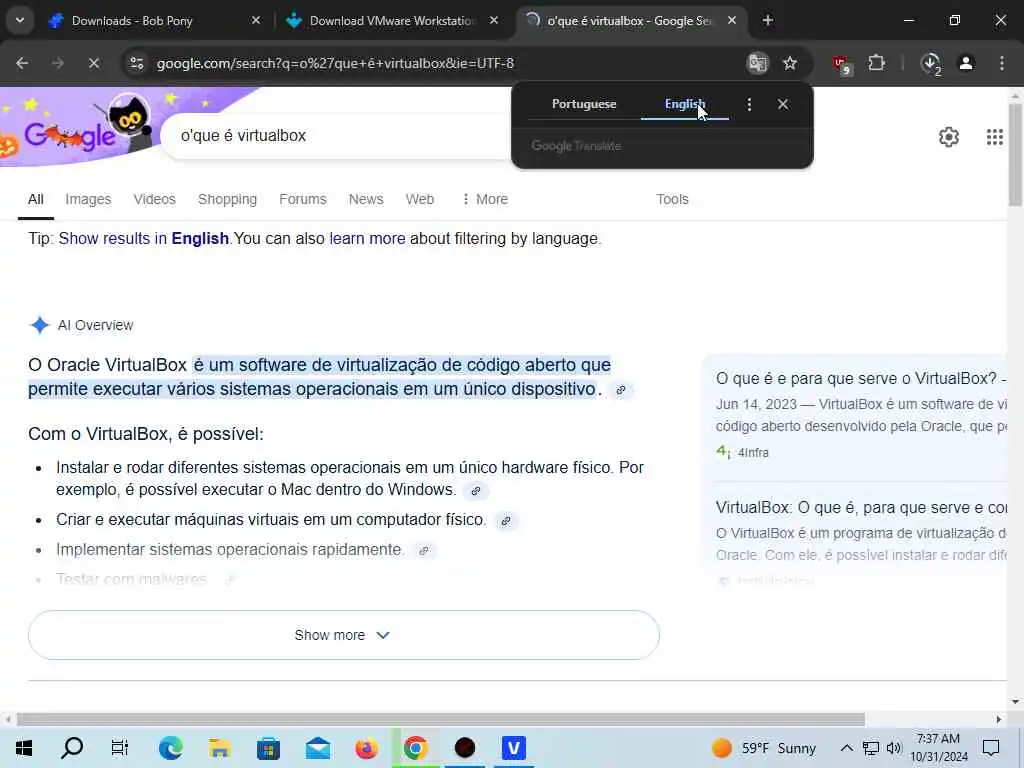View site information icon in address bar
This screenshot has width=1024, height=768.
pos(136,63)
